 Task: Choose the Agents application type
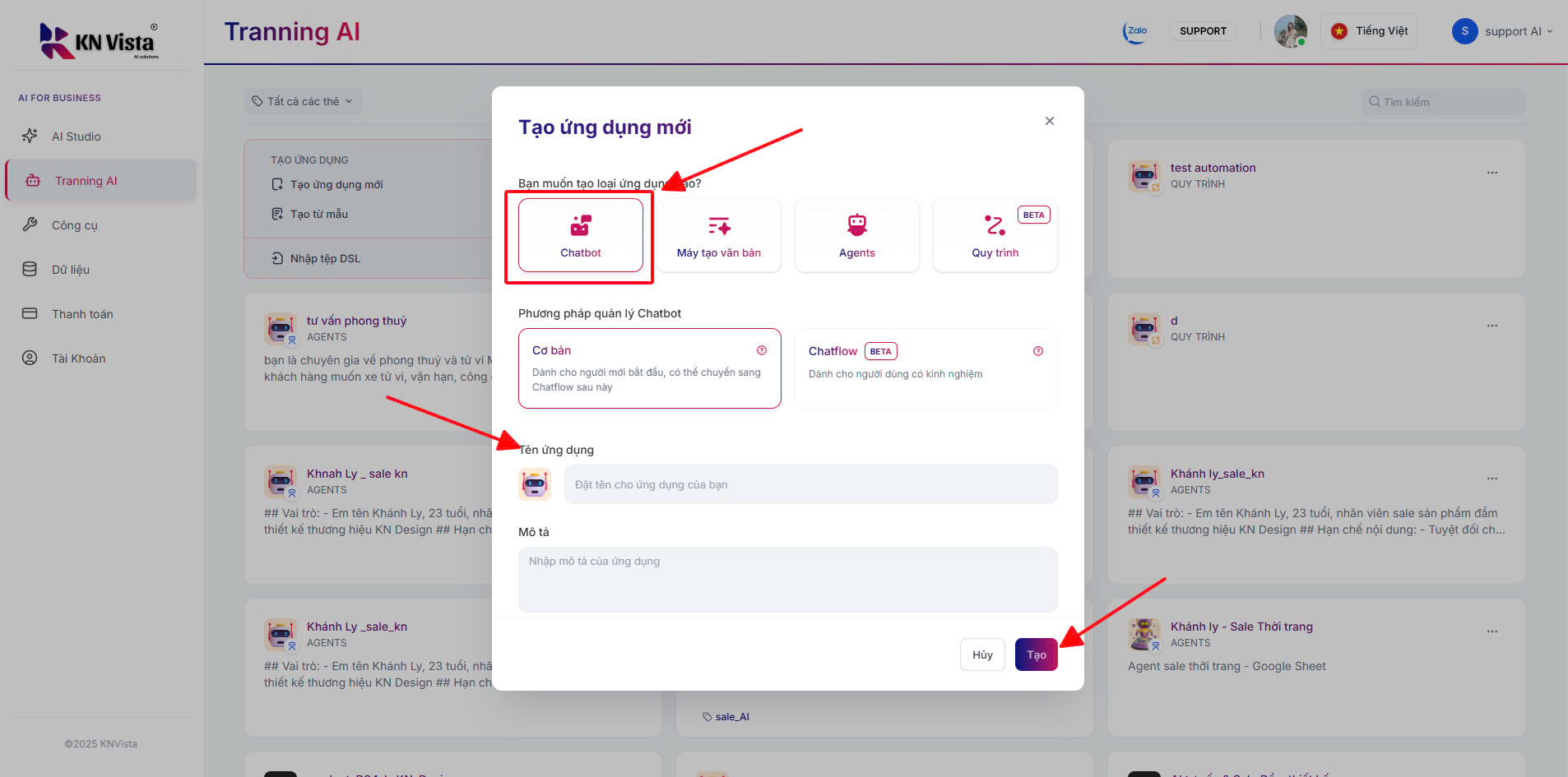click(x=856, y=236)
